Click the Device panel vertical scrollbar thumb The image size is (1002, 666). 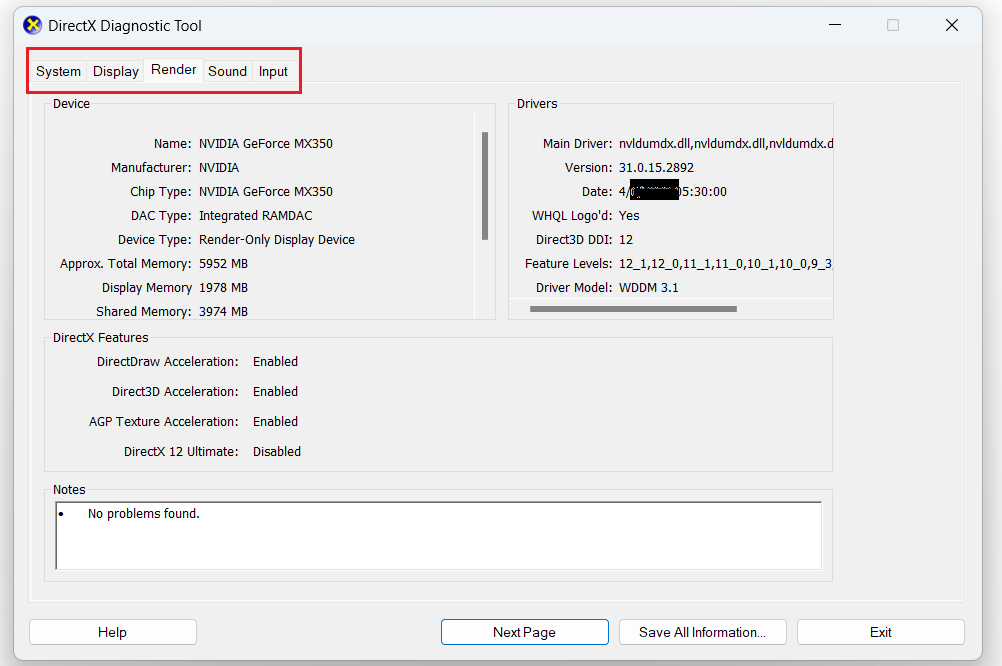[485, 185]
